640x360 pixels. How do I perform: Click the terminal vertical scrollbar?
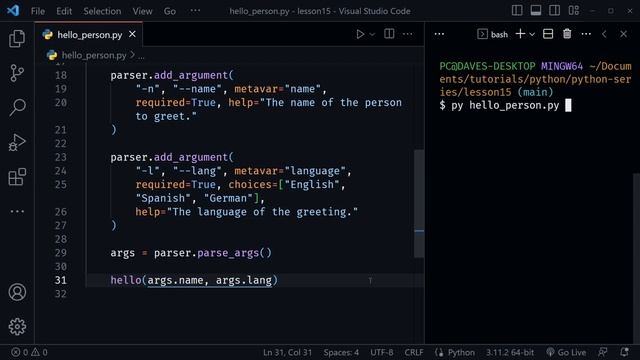coord(637,259)
